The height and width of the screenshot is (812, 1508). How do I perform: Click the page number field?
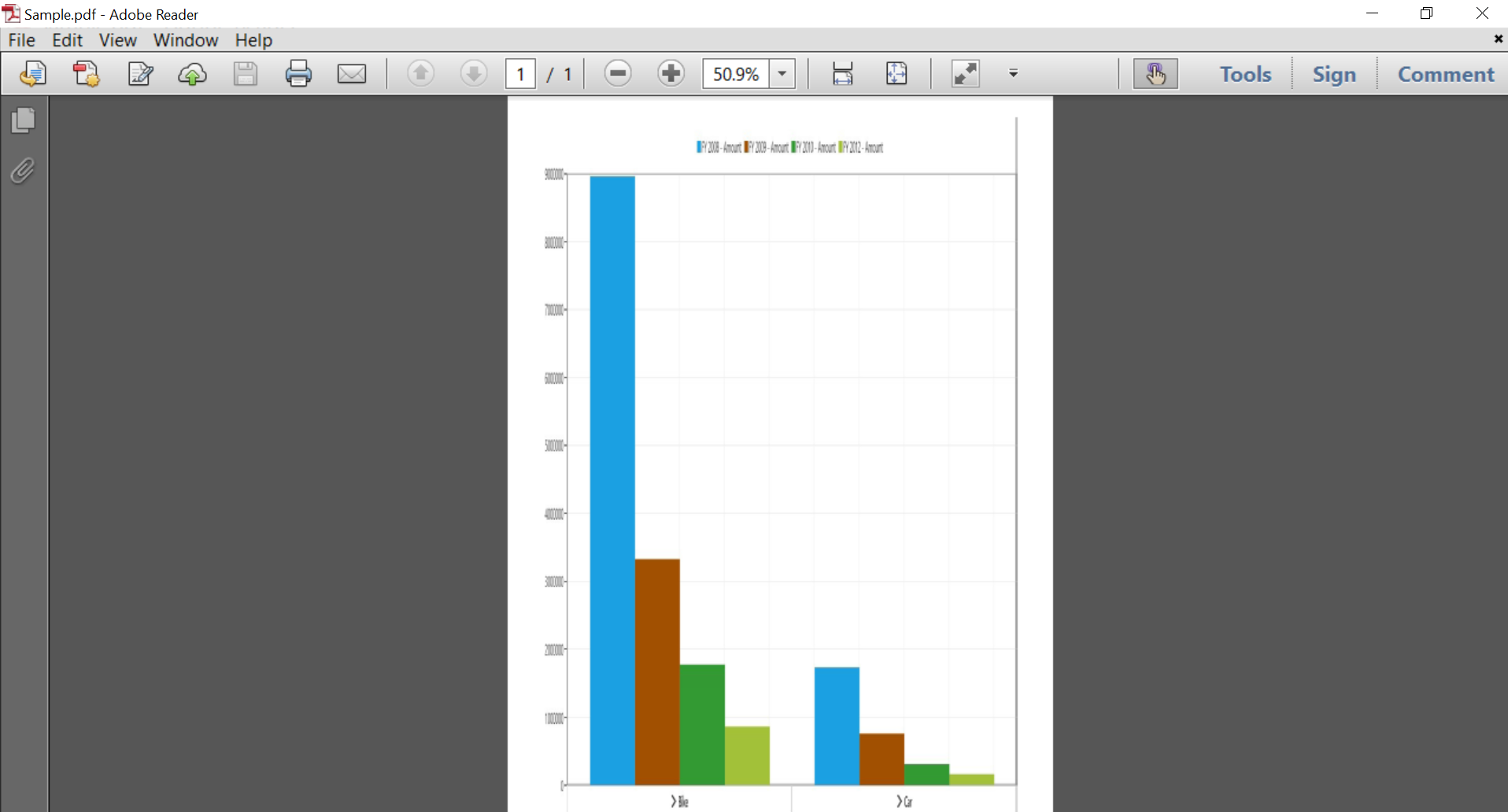coord(520,74)
